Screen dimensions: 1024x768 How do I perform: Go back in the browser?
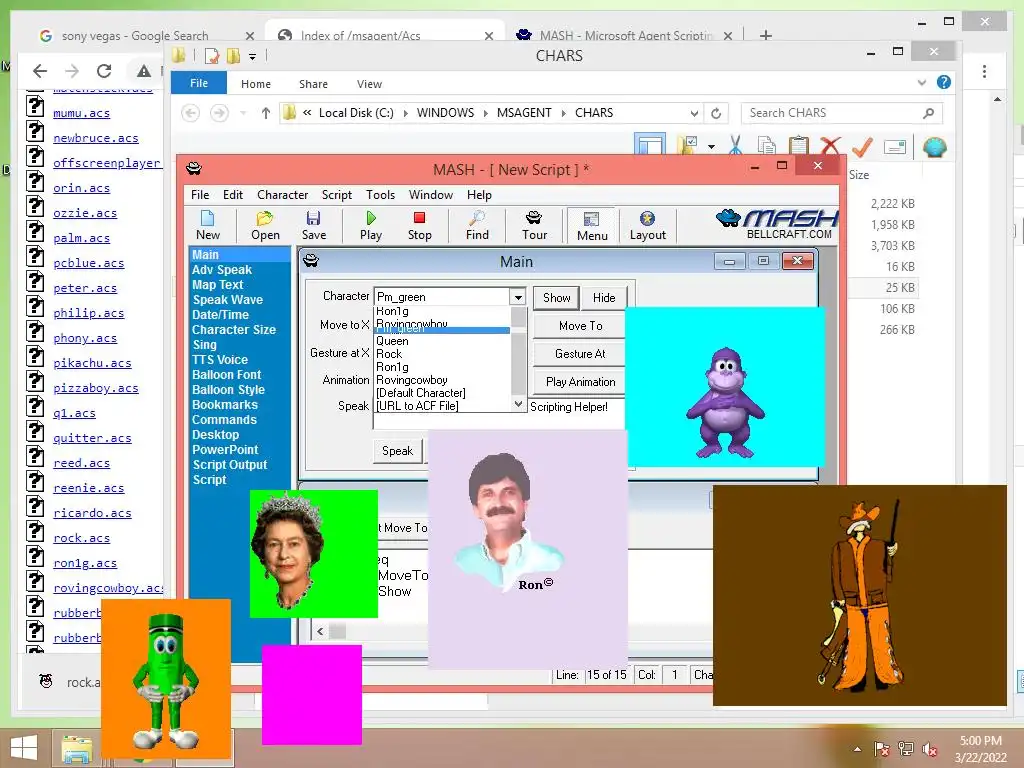[x=40, y=71]
